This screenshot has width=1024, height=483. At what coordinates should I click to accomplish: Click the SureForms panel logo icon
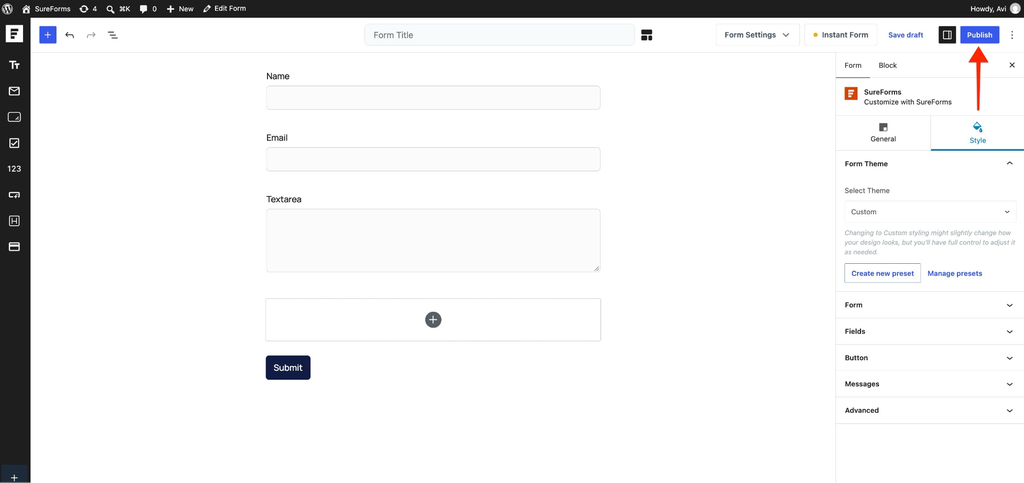point(851,93)
